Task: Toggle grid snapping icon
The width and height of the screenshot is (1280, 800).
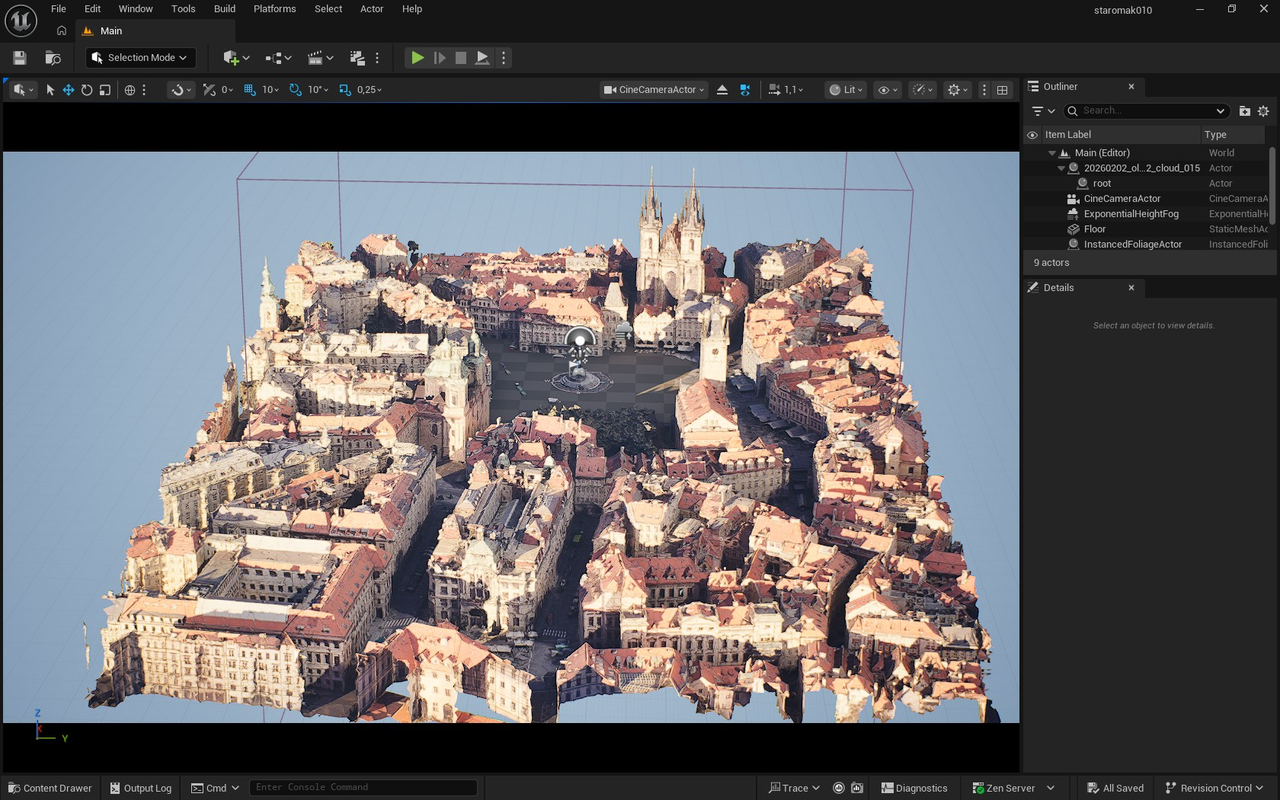Action: point(250,90)
